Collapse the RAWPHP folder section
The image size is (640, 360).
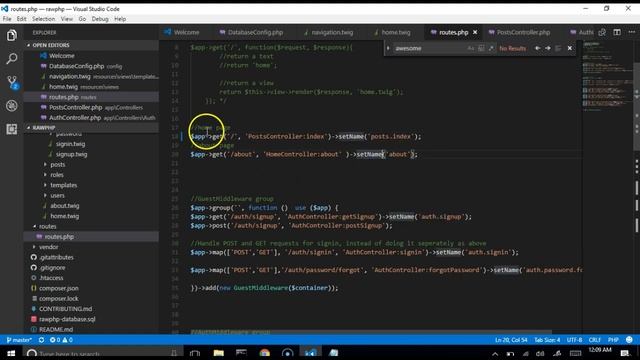pos(44,127)
